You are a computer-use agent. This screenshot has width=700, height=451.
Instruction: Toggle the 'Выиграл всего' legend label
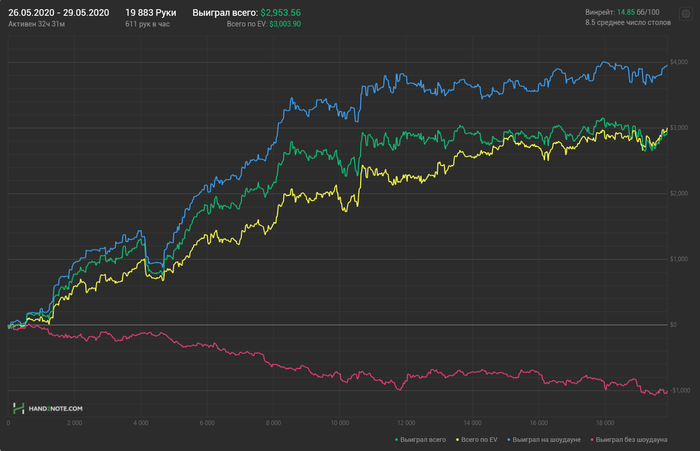click(x=424, y=439)
